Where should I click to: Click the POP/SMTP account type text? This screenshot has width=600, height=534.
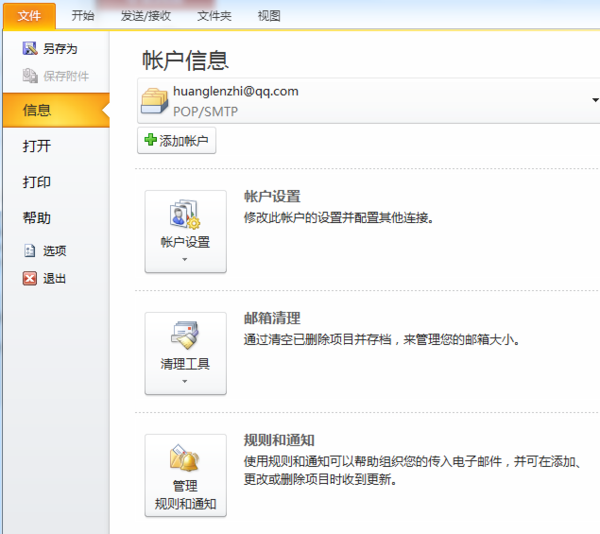(x=205, y=112)
